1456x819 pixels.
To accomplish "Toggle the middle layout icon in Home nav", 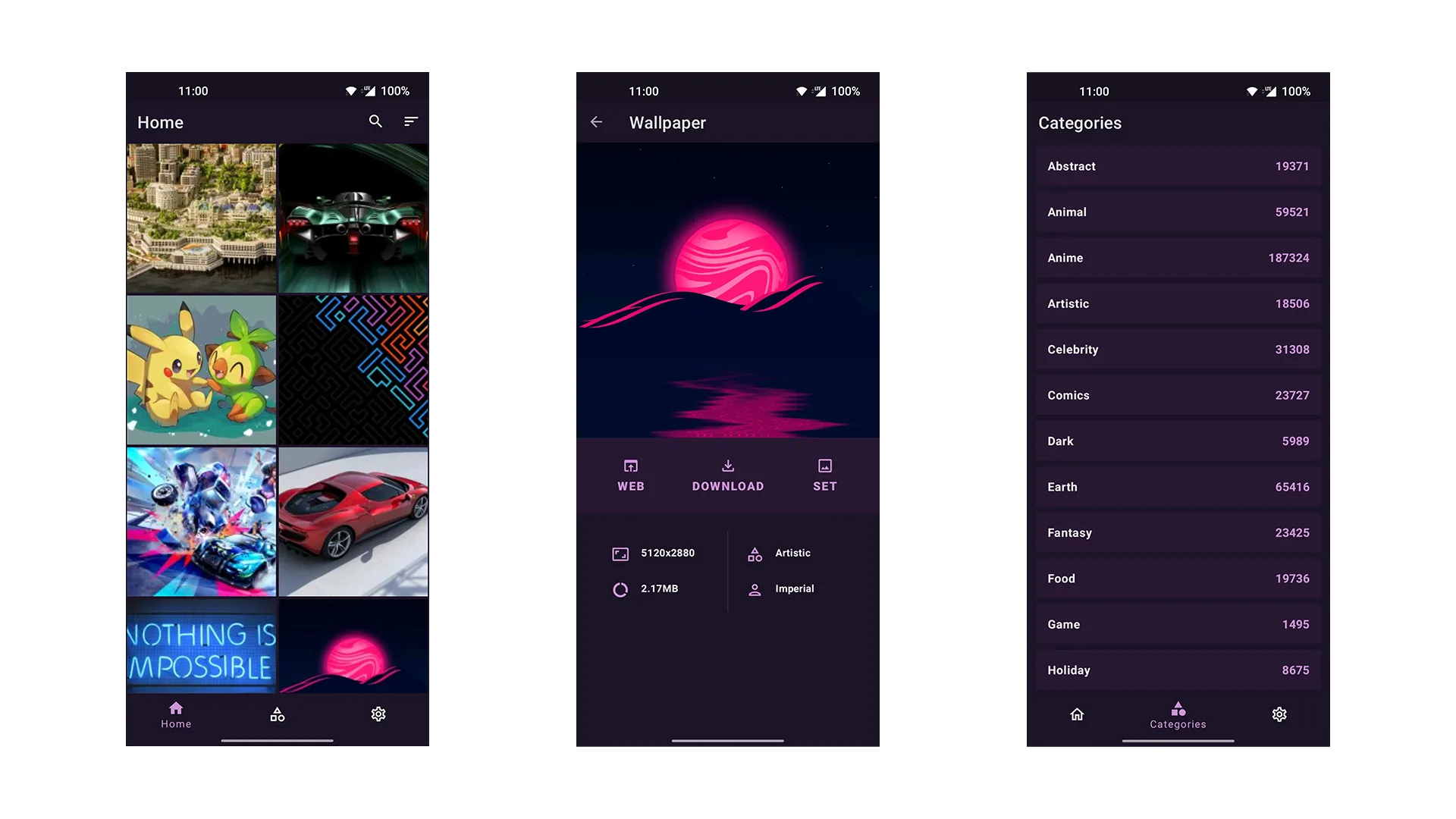I will point(277,714).
